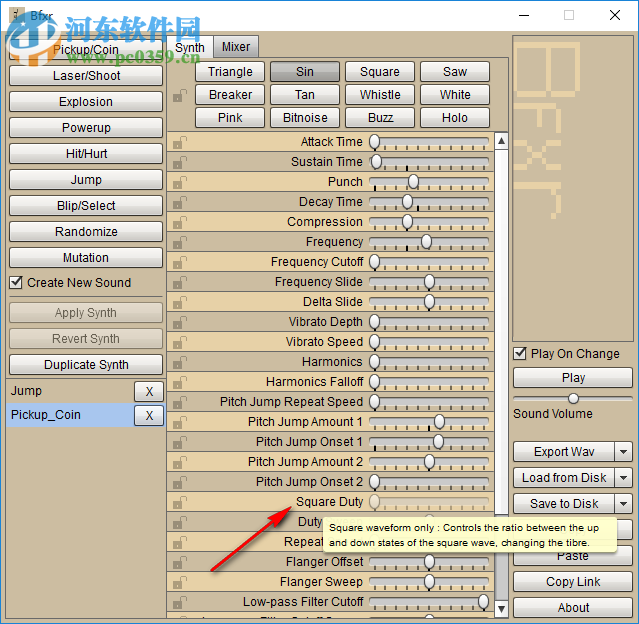639x624 pixels.
Task: Open the Load from Disk dropdown arrow
Action: pos(623,478)
